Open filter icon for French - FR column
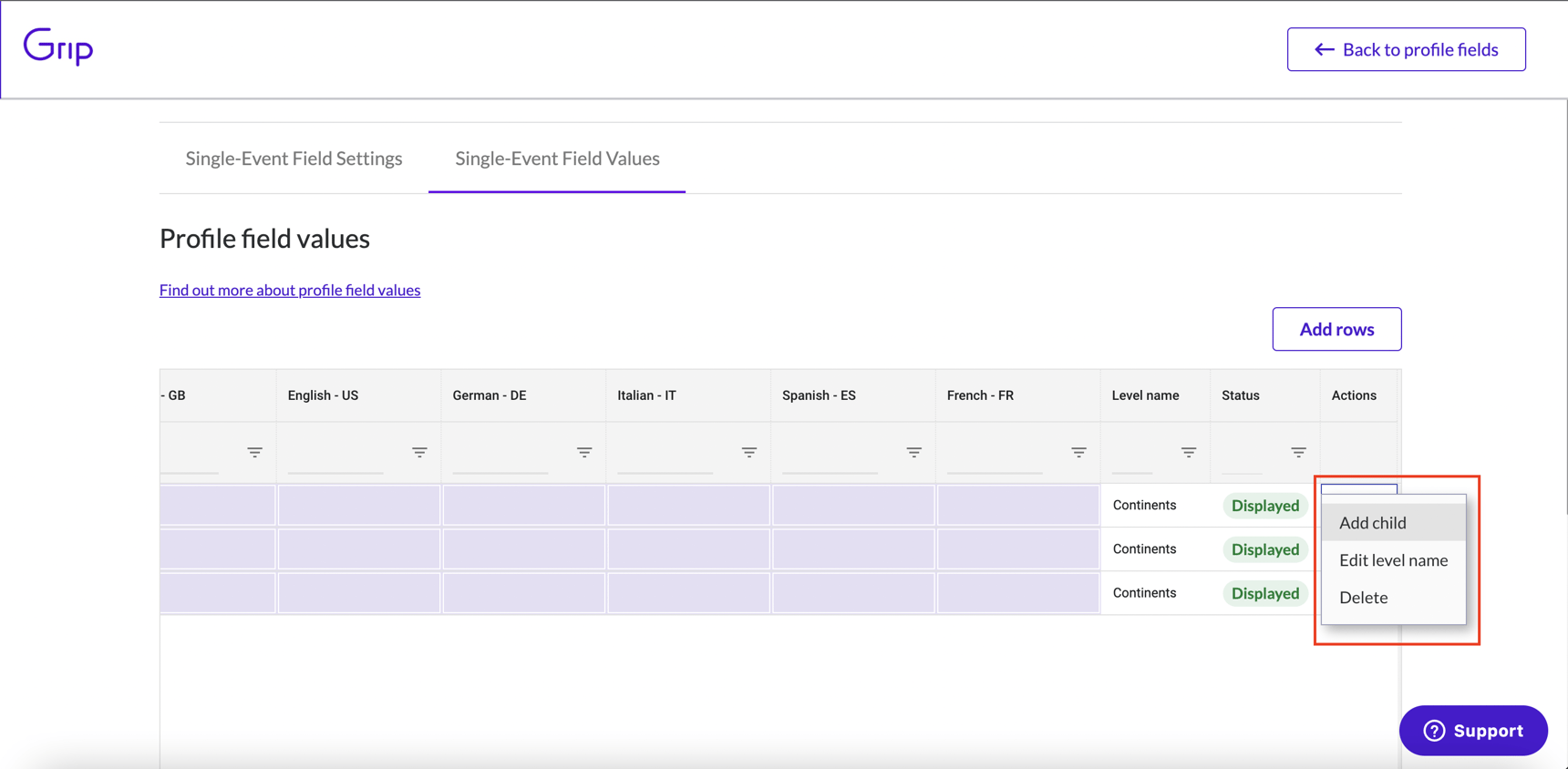 1078,452
